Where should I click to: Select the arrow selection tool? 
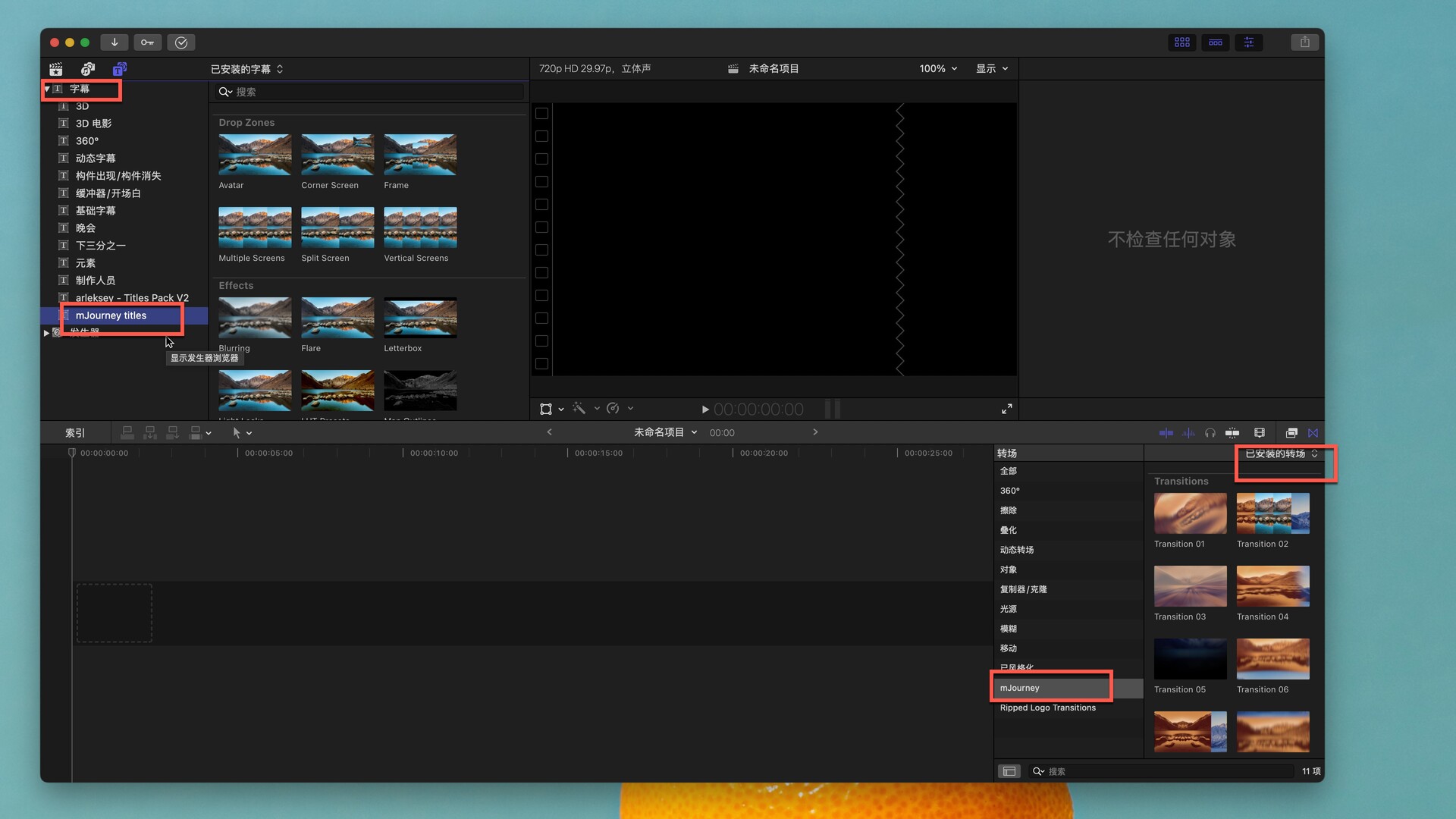pyautogui.click(x=237, y=433)
